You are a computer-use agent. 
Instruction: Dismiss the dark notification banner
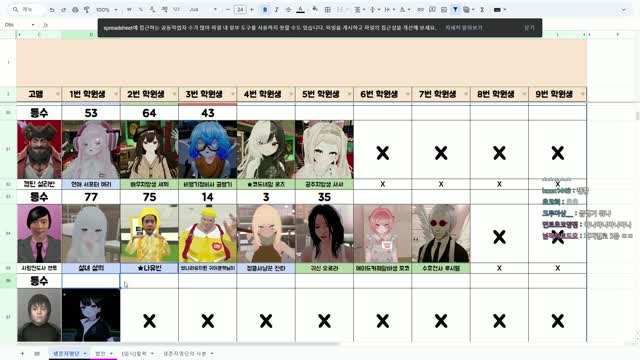[x=529, y=28]
